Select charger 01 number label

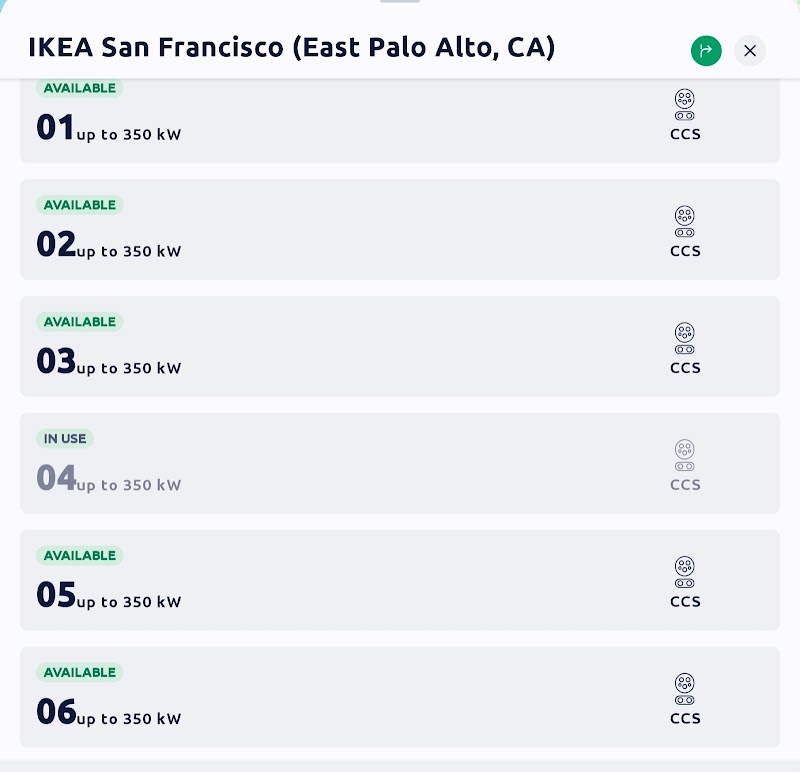click(x=55, y=127)
